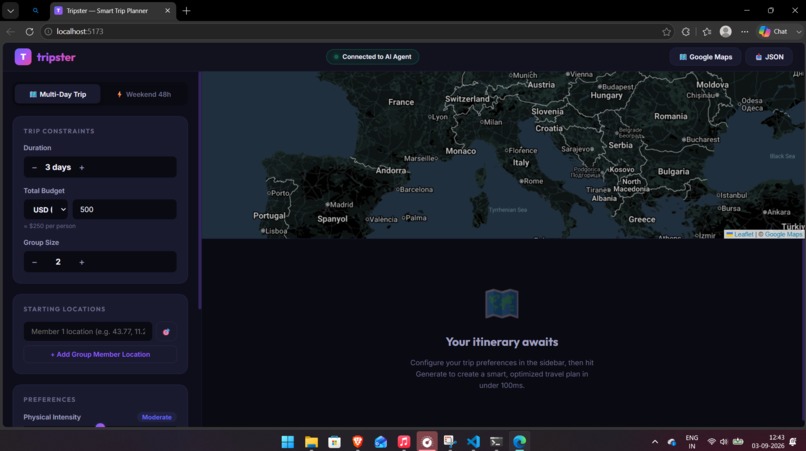Click the locate-me pin icon

tap(166, 332)
